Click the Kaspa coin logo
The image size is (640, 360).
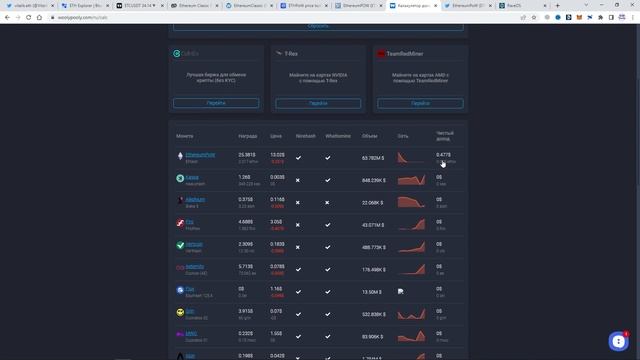pos(180,178)
